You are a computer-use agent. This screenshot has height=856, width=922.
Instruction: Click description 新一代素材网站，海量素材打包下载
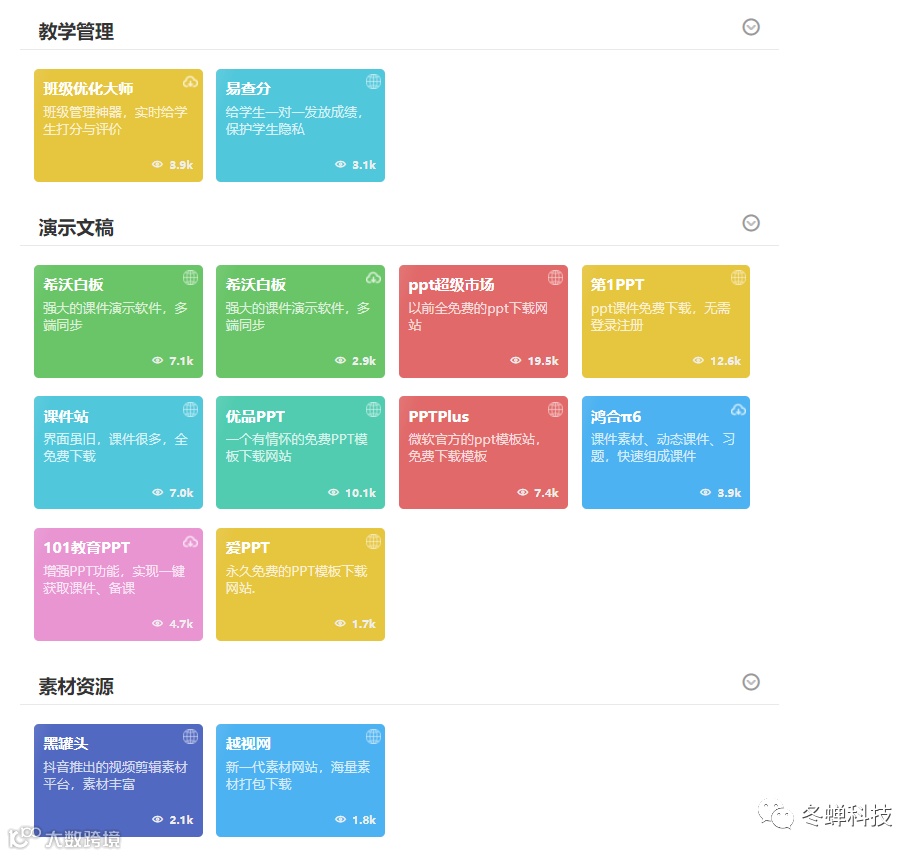(x=298, y=775)
